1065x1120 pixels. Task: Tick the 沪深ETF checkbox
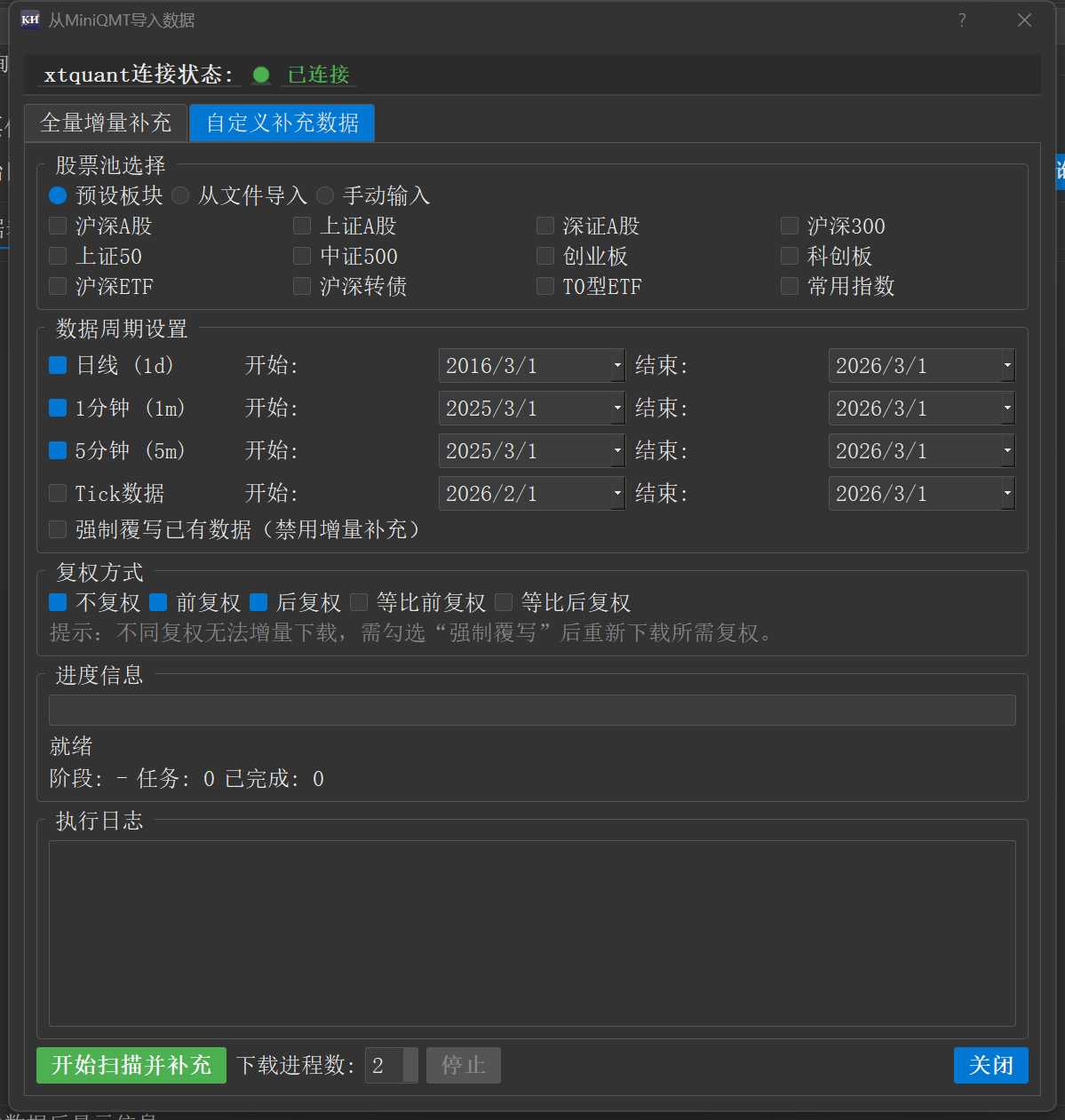58,286
